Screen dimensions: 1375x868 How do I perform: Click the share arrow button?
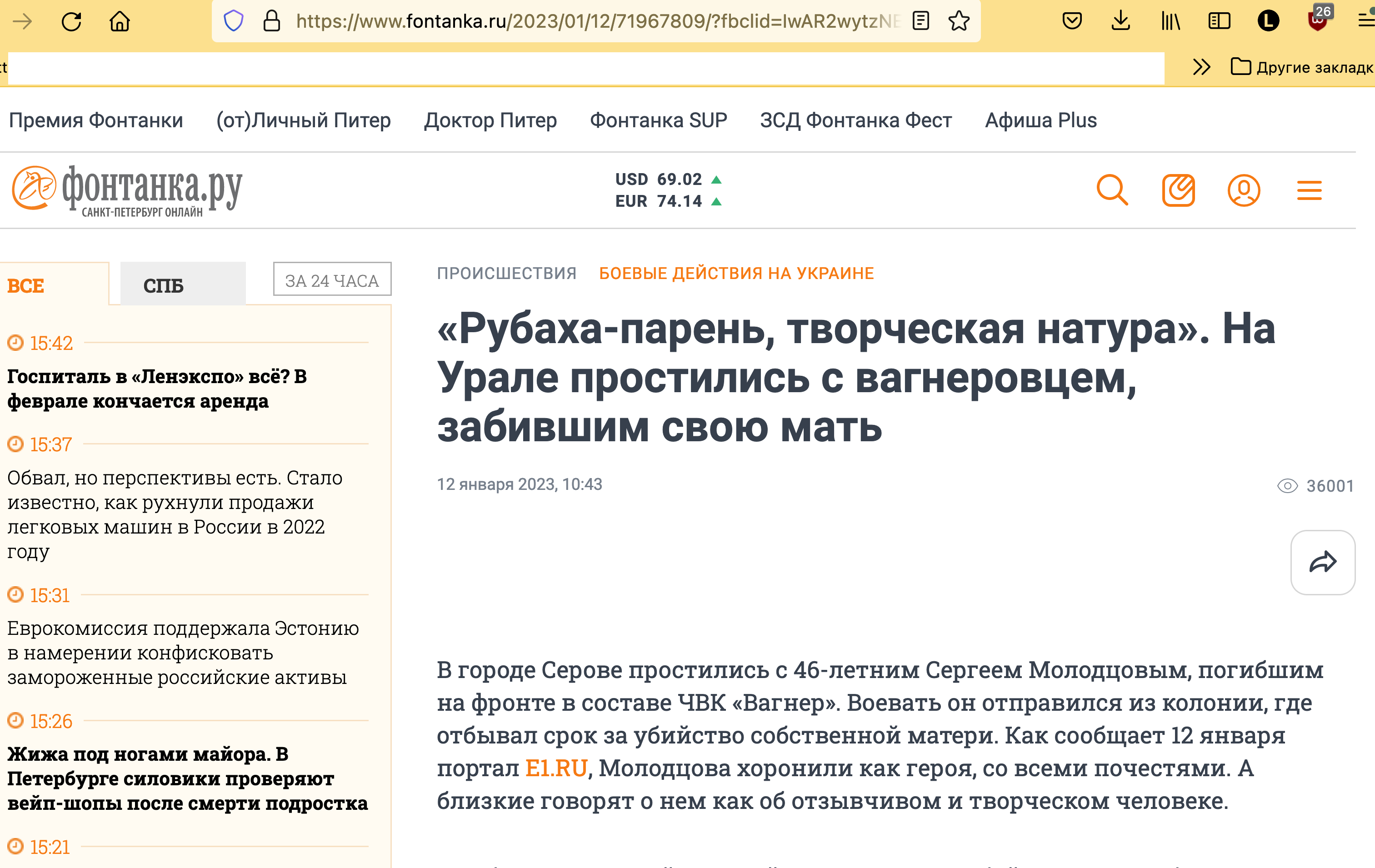coord(1322,562)
